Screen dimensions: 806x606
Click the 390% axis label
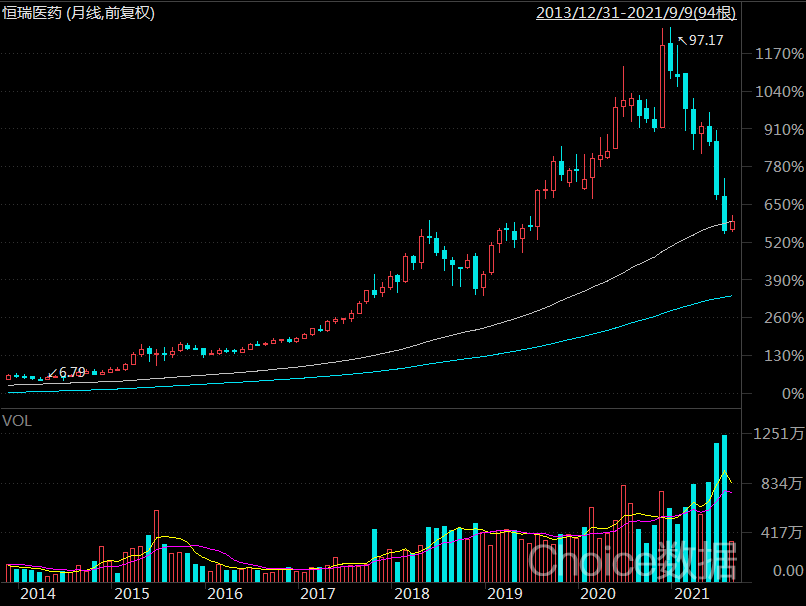tap(783, 280)
